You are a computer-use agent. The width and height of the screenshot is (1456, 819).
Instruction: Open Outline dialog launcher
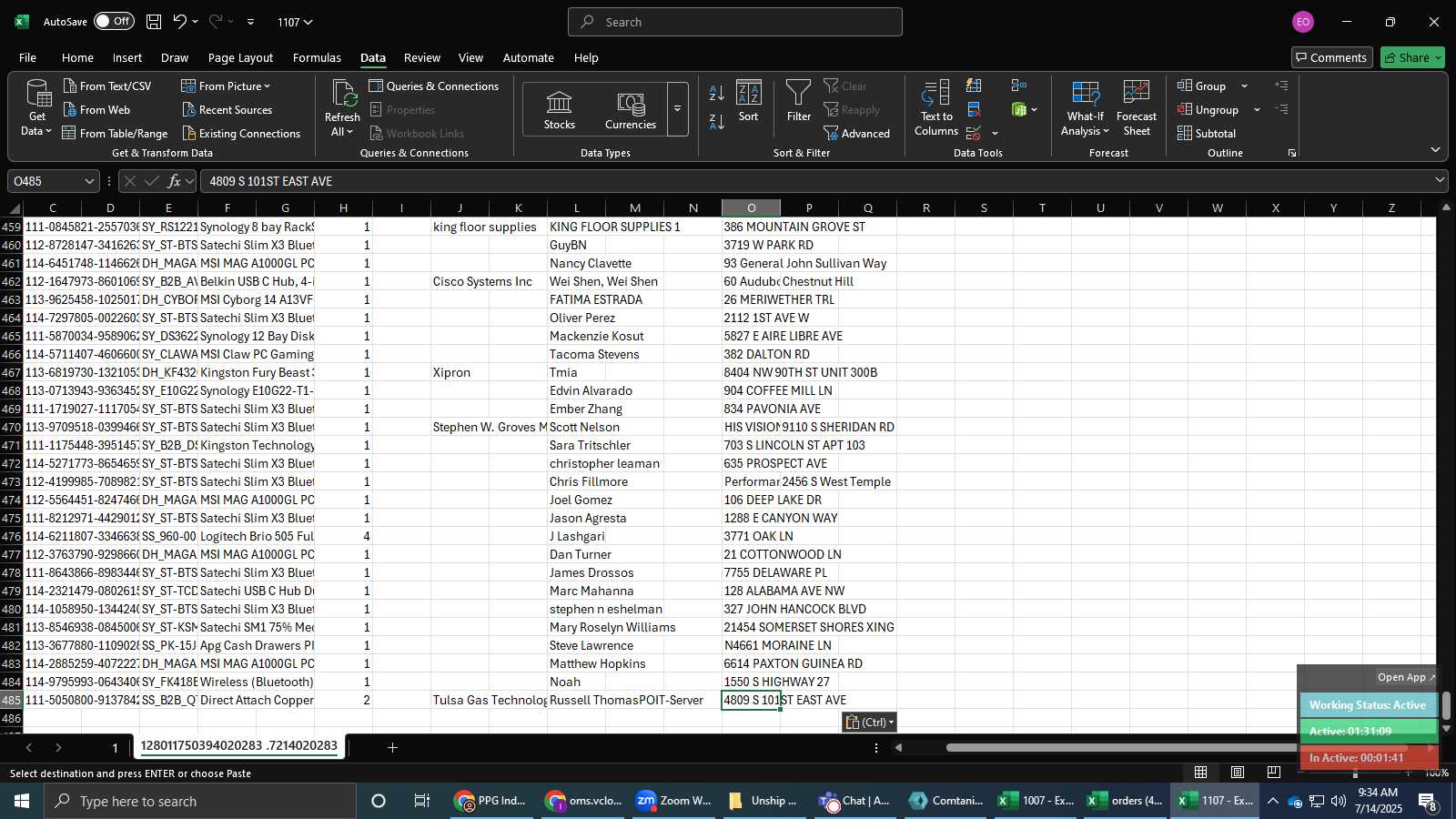tap(1291, 153)
